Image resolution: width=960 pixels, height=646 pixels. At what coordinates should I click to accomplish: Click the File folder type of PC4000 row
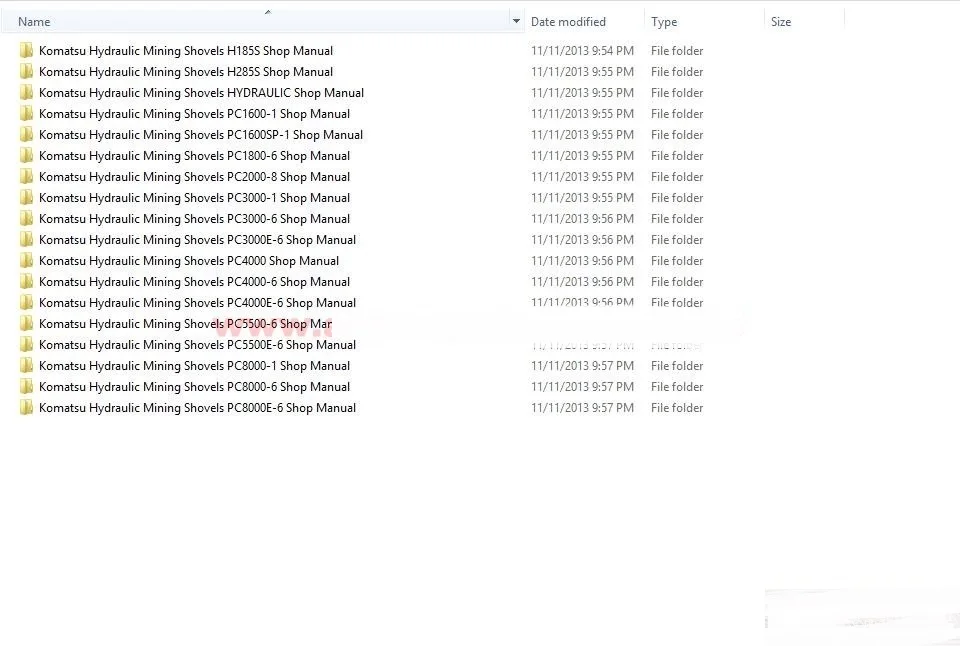(x=677, y=261)
